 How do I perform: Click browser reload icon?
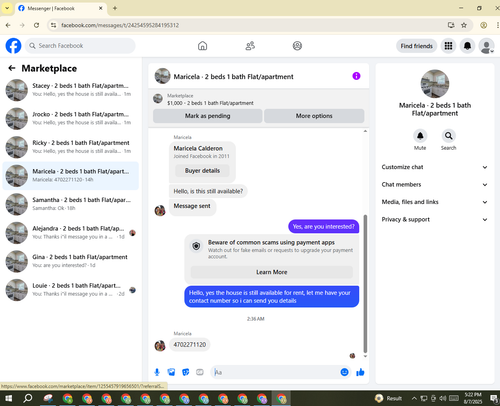point(36,25)
